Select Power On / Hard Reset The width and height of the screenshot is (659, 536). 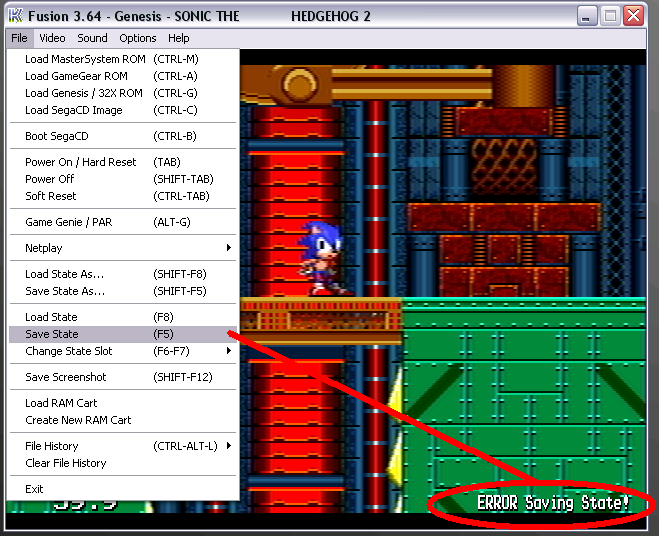click(123, 162)
